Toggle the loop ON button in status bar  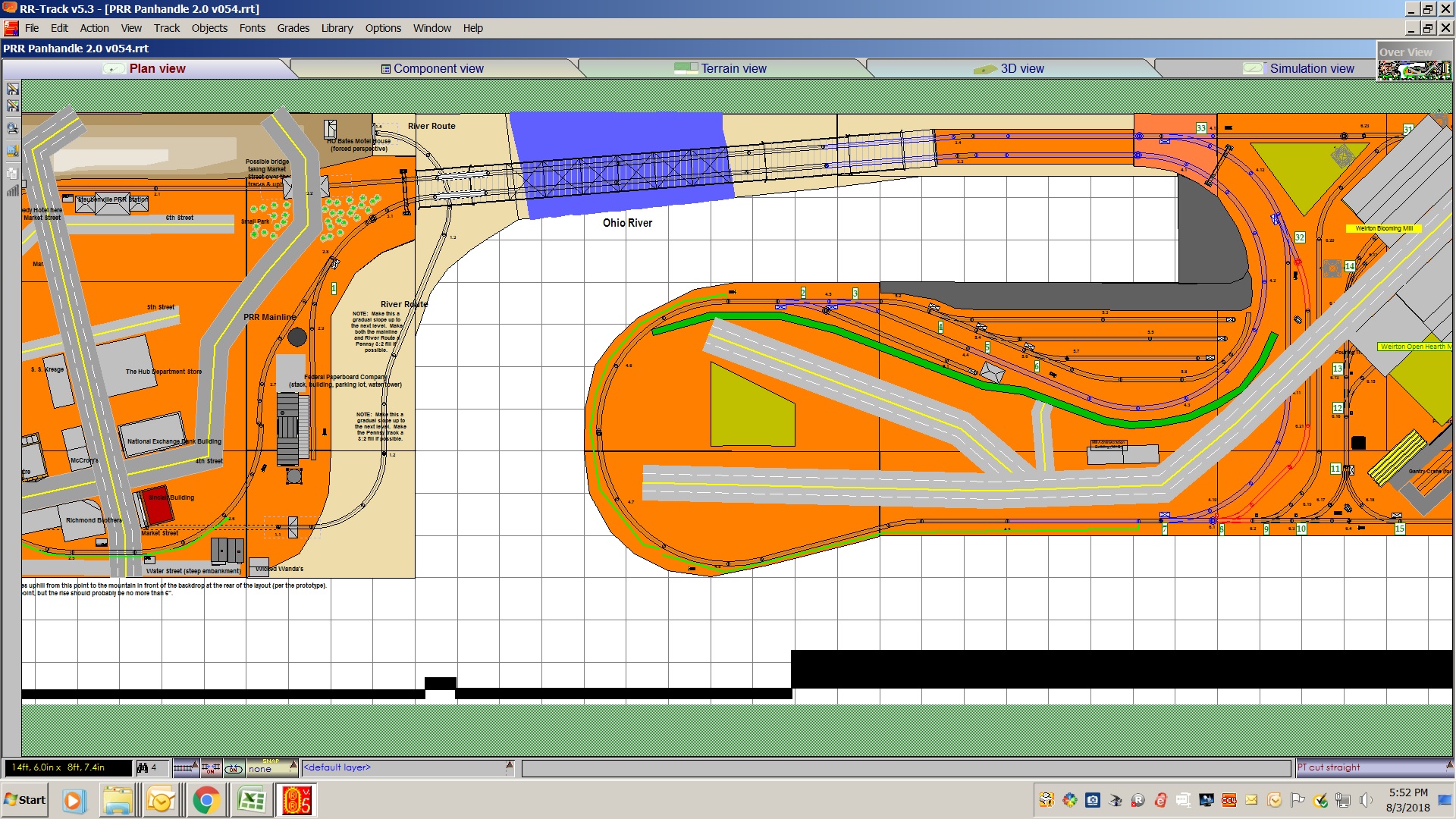[x=234, y=768]
